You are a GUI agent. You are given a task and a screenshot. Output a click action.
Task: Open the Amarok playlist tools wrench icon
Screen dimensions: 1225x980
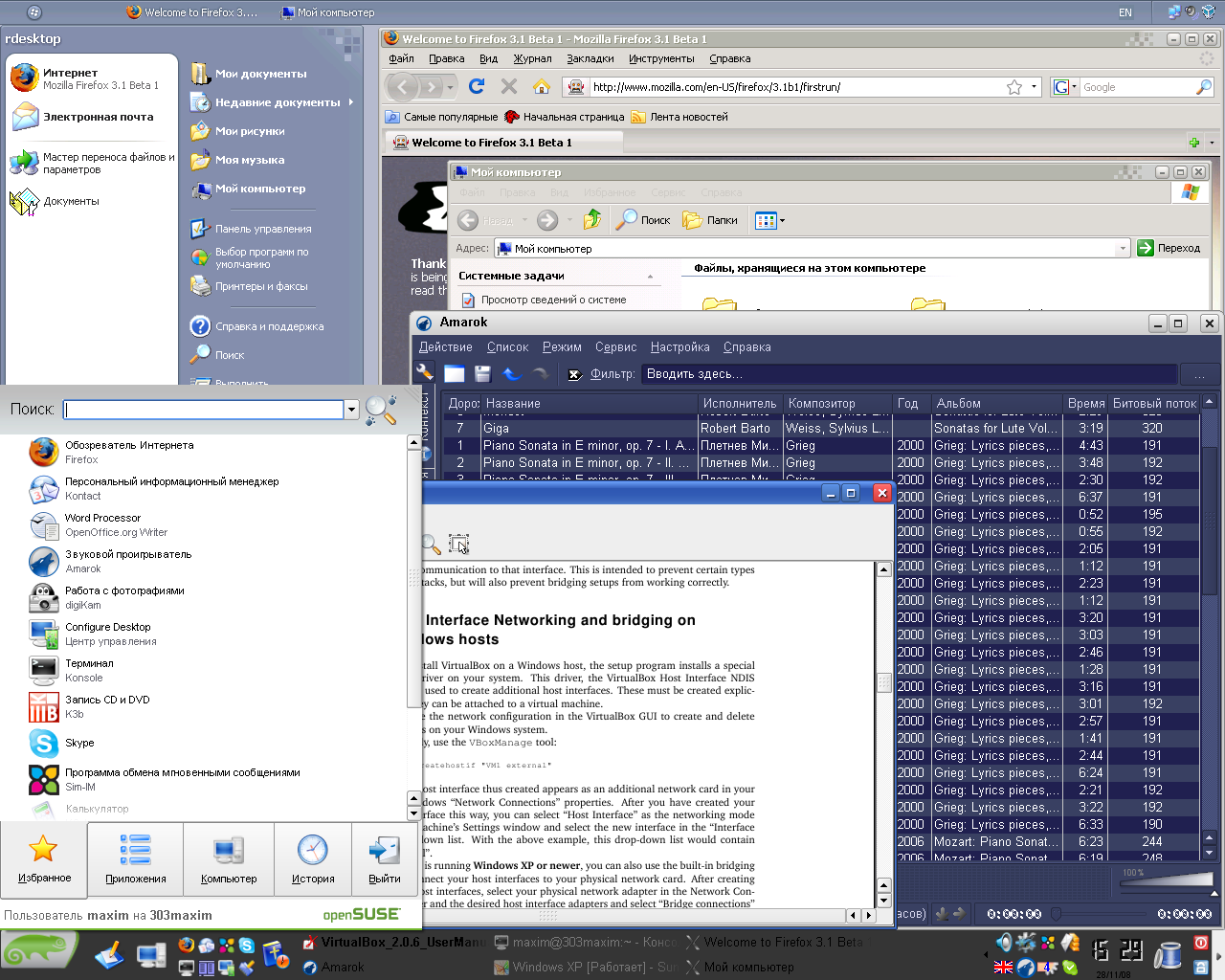point(425,372)
